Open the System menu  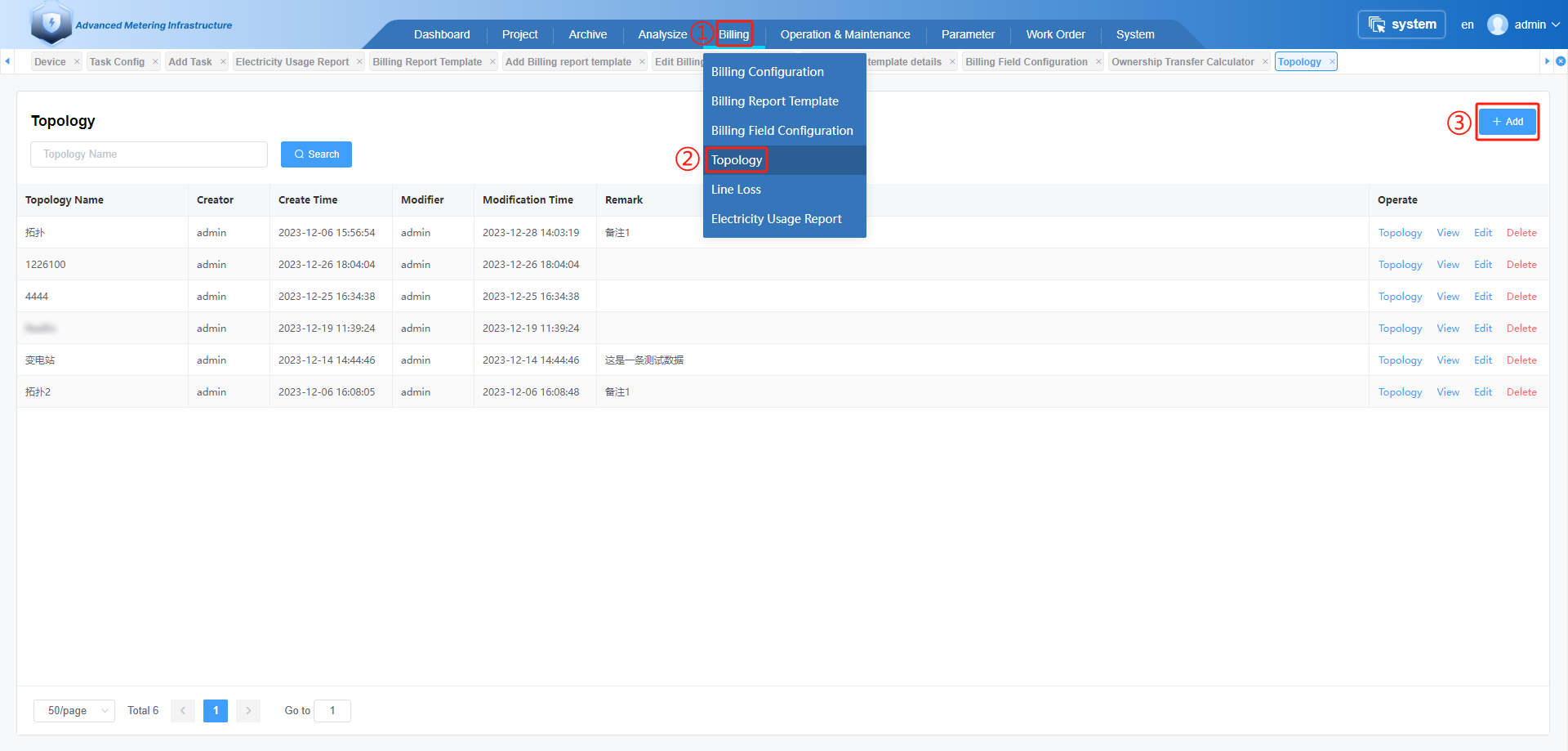point(1135,34)
